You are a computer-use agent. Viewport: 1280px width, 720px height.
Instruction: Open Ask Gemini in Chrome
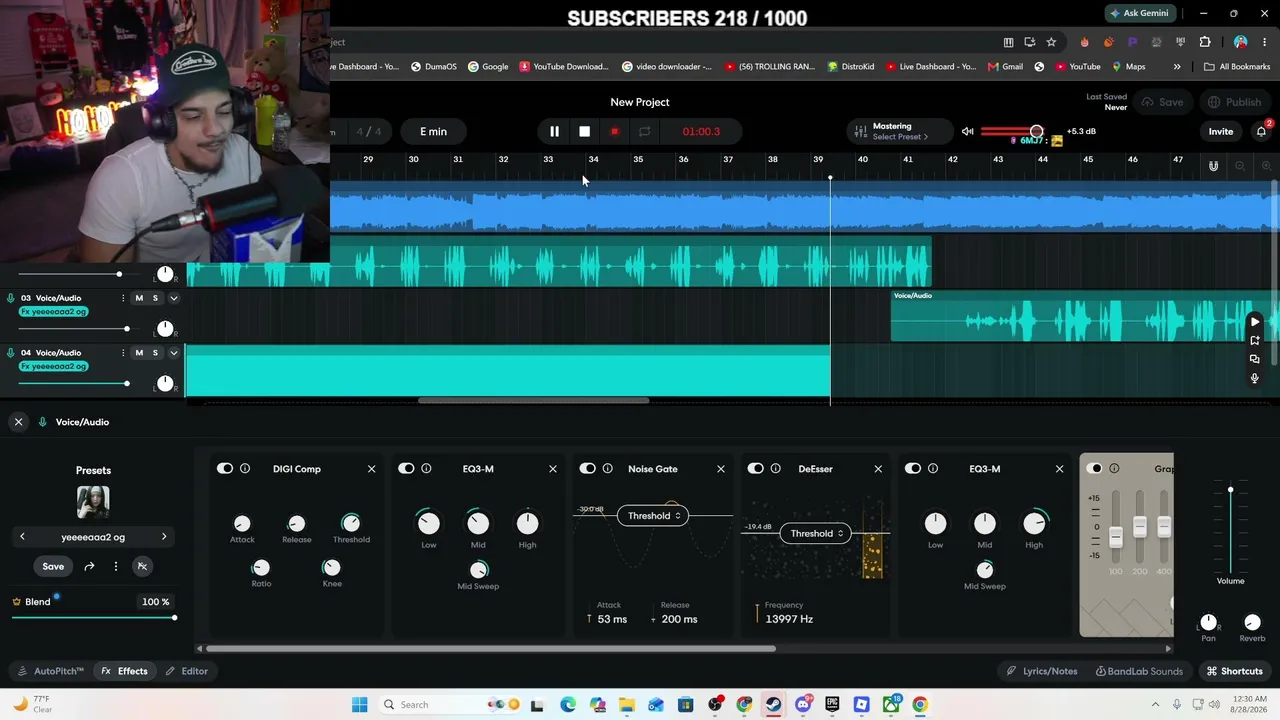click(1138, 13)
